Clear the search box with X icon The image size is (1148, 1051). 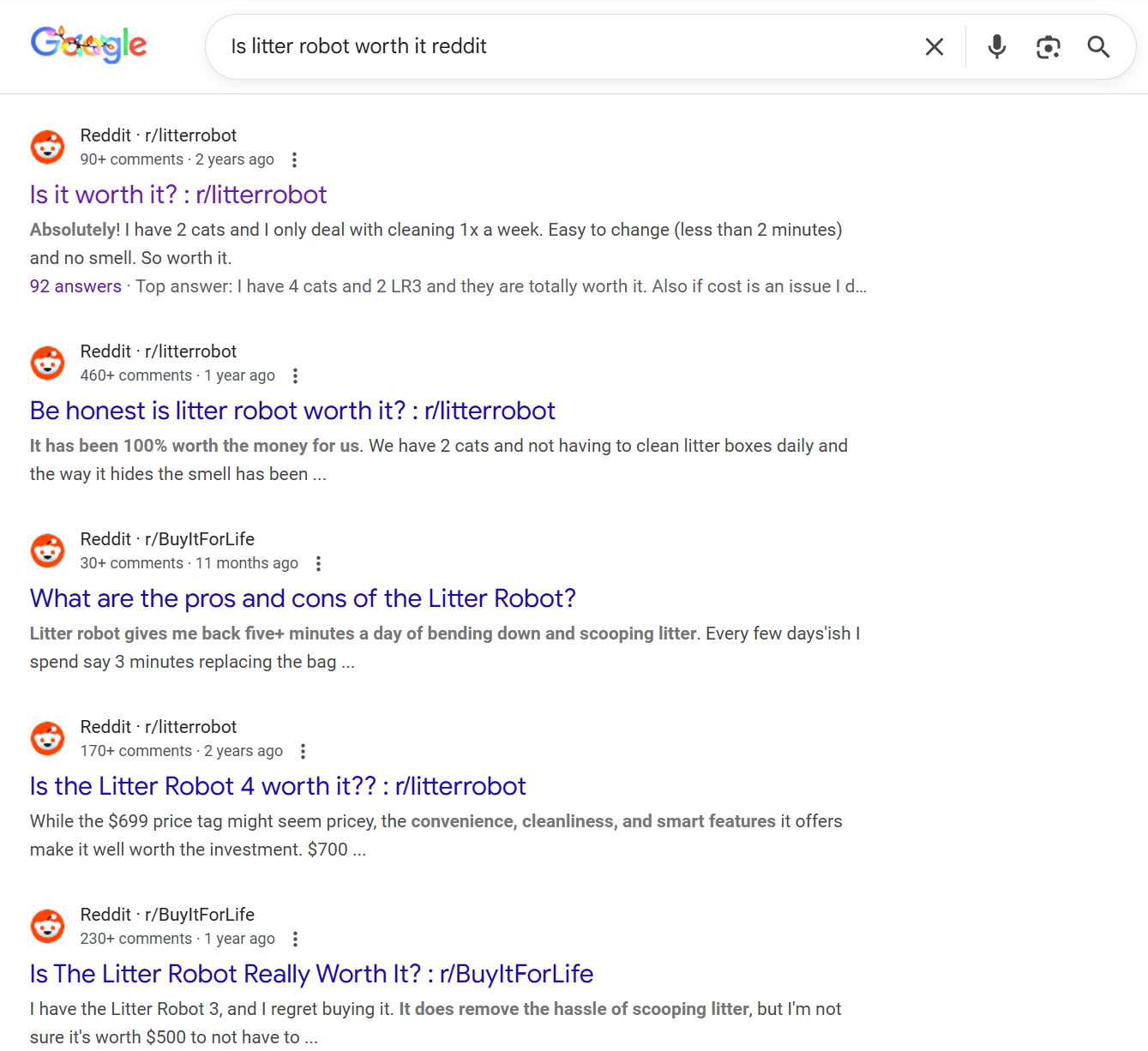(x=935, y=46)
